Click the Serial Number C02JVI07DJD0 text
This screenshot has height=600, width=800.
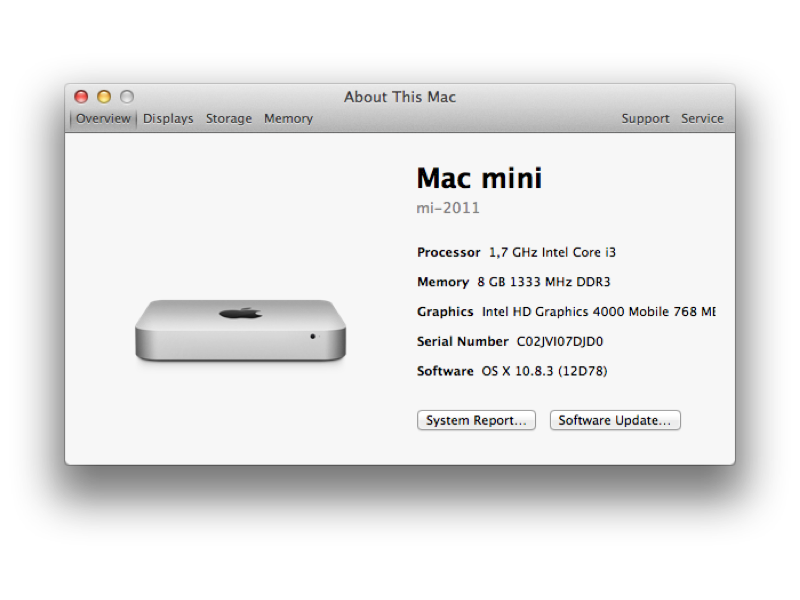click(510, 341)
